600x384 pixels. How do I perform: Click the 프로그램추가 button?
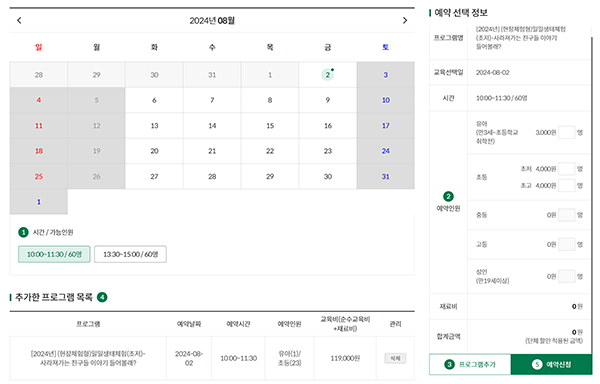click(470, 364)
